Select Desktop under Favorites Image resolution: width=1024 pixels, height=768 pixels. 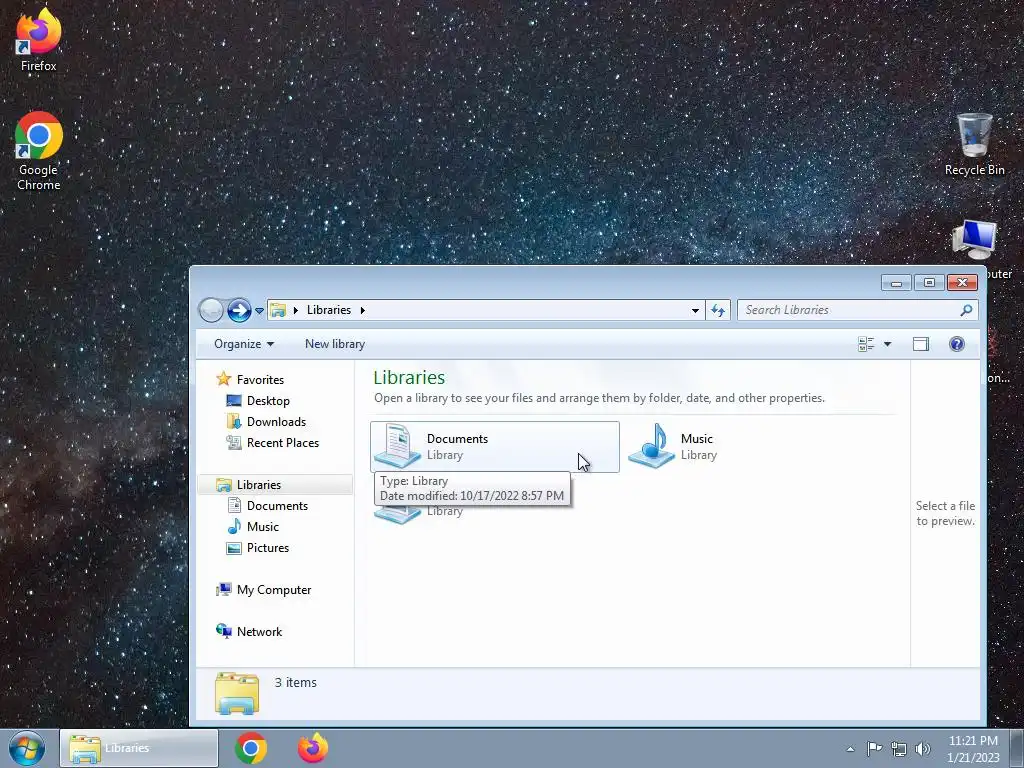pyautogui.click(x=268, y=401)
